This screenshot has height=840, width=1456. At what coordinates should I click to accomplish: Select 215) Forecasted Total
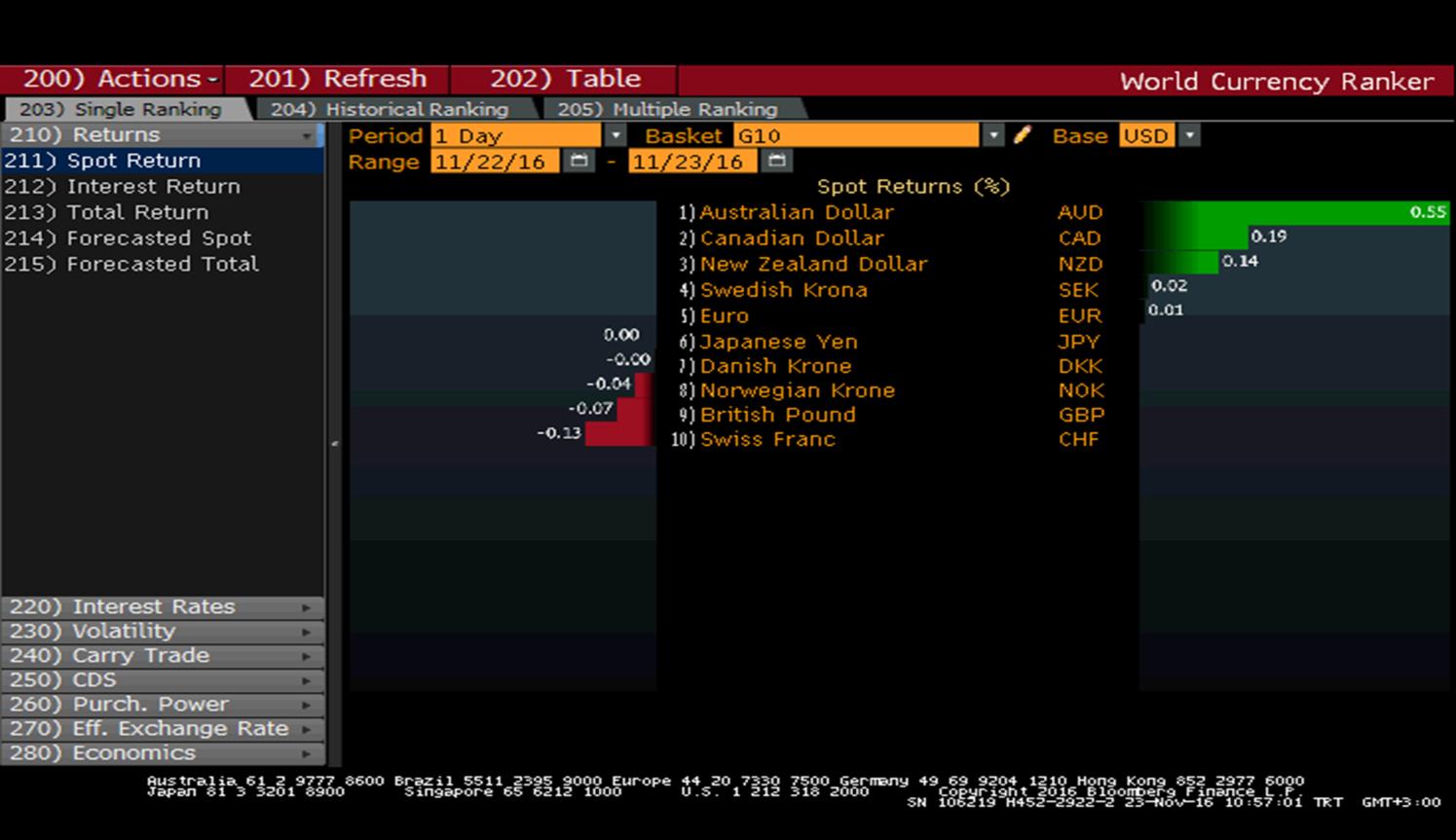pos(162,264)
